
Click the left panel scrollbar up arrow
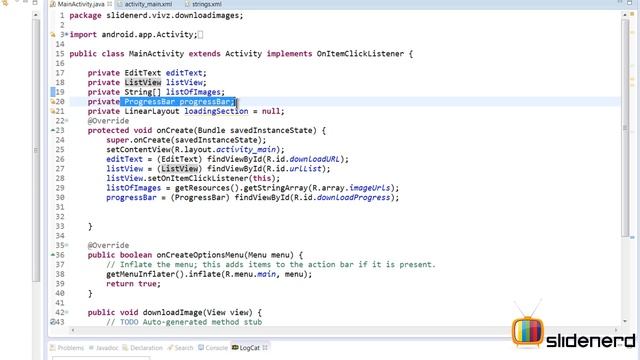point(36,15)
